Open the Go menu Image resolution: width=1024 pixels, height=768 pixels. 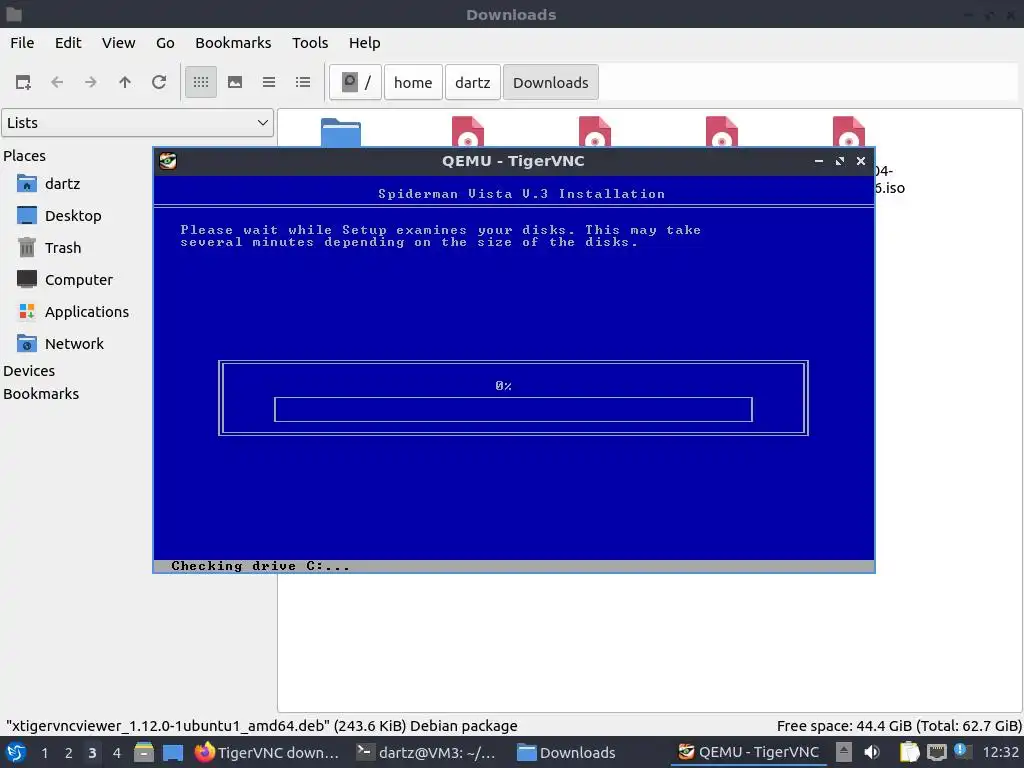coord(165,42)
